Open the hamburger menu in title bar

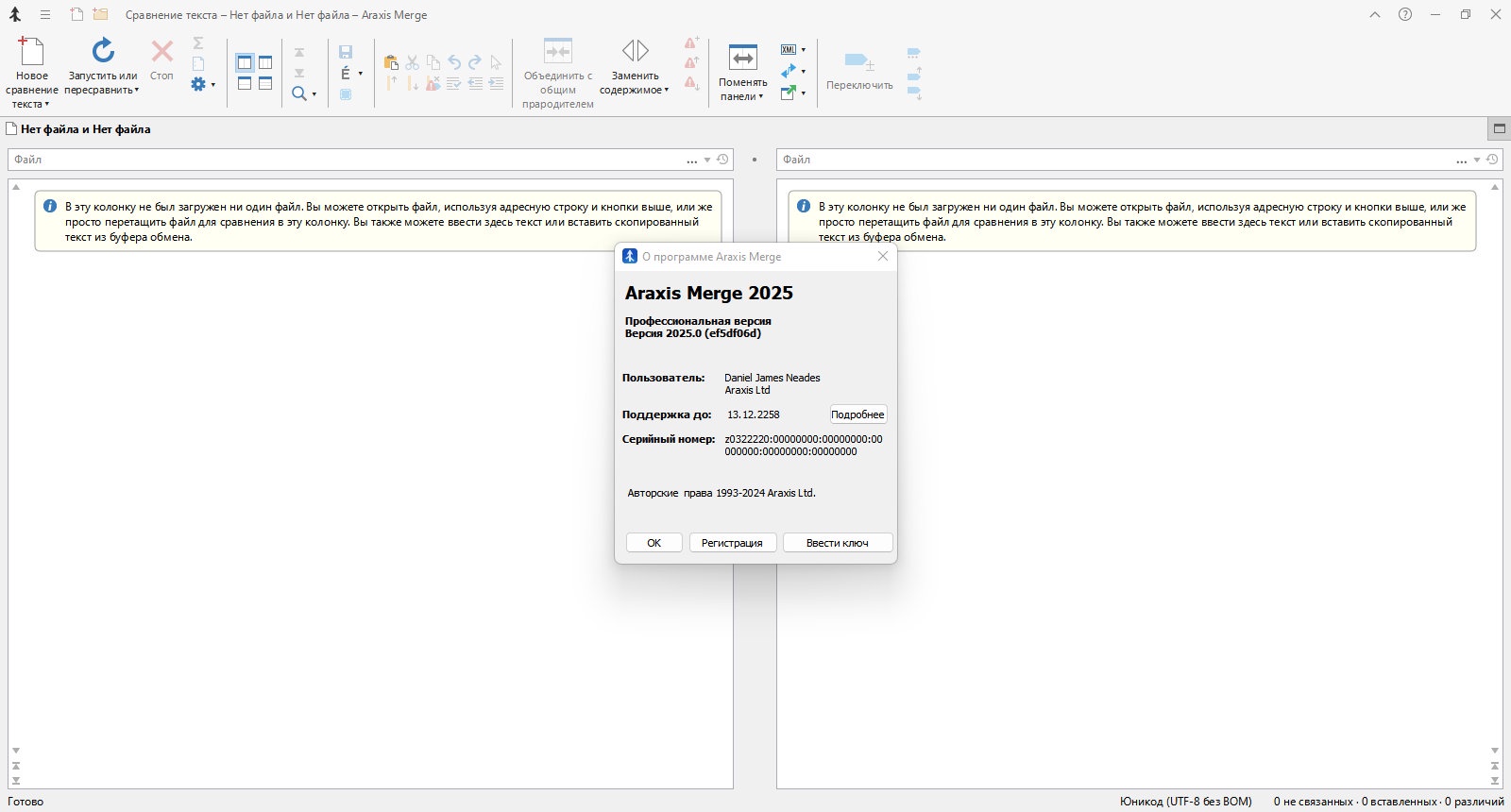click(44, 15)
